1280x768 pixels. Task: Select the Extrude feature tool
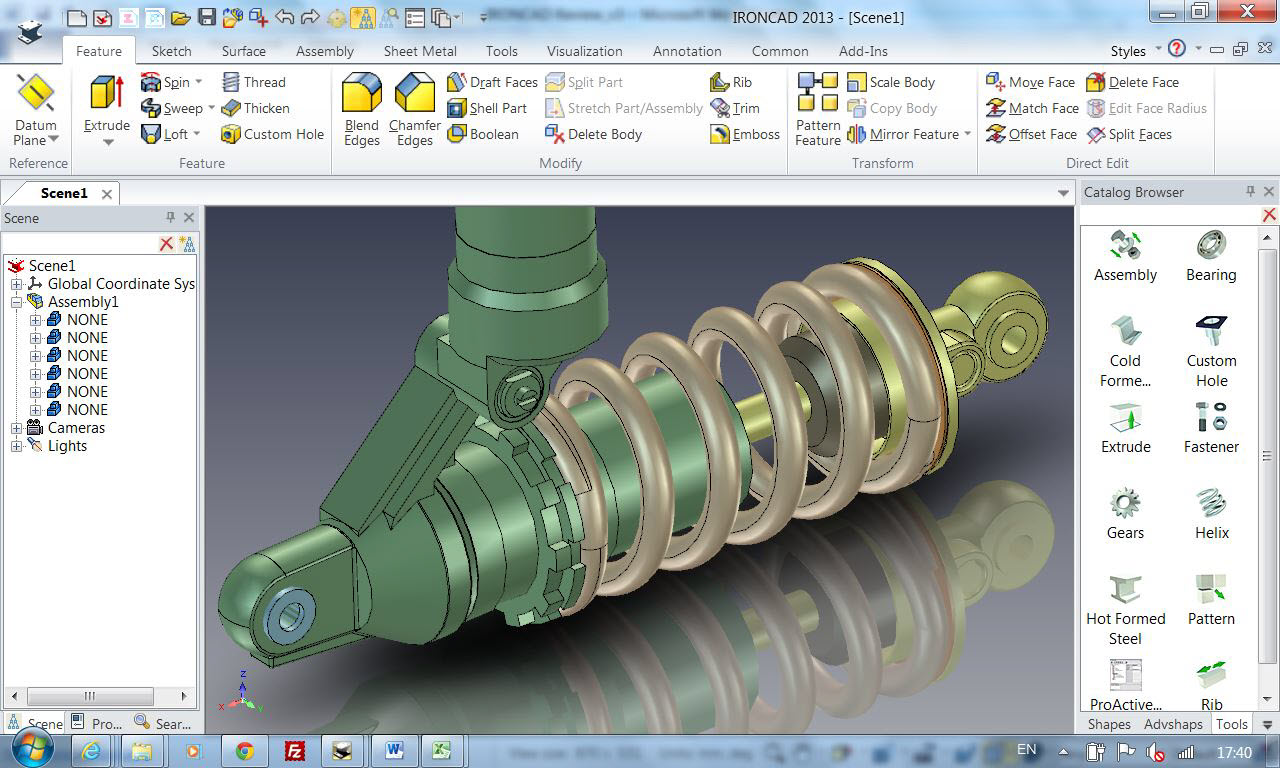[105, 108]
